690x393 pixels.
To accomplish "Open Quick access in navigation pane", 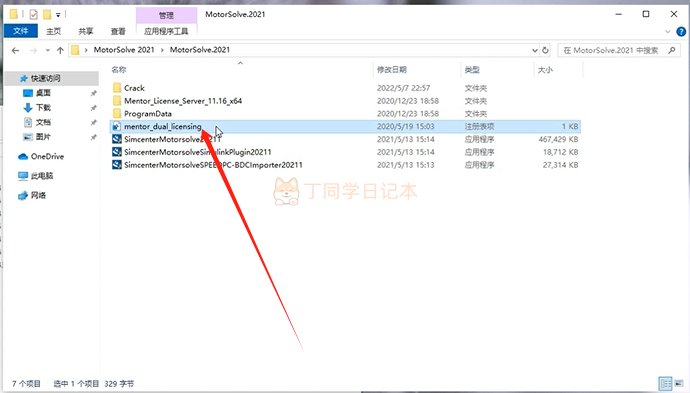I will tap(45, 78).
